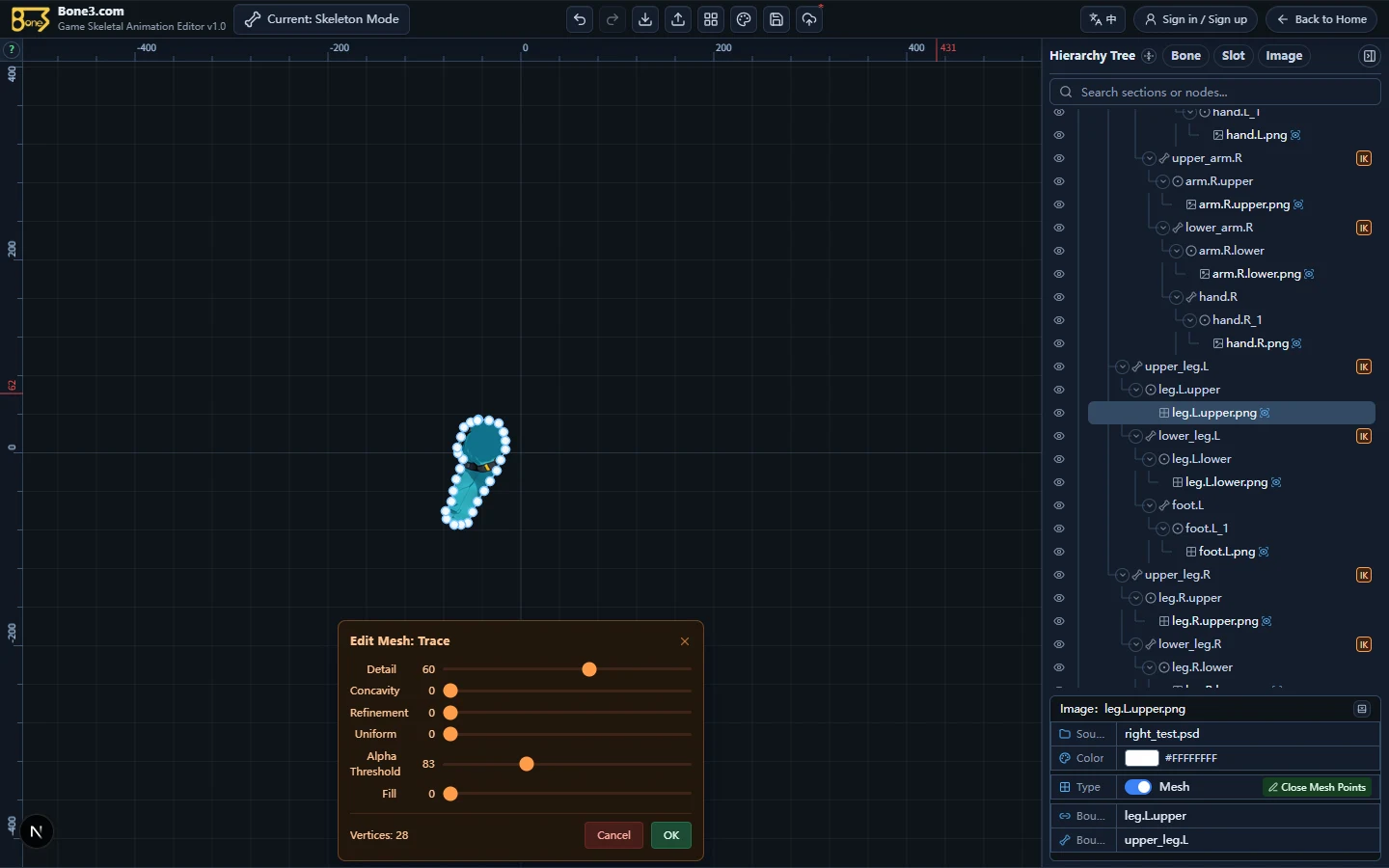The width and height of the screenshot is (1389, 868).
Task: Click the Bone3 logo
Action: [x=30, y=19]
